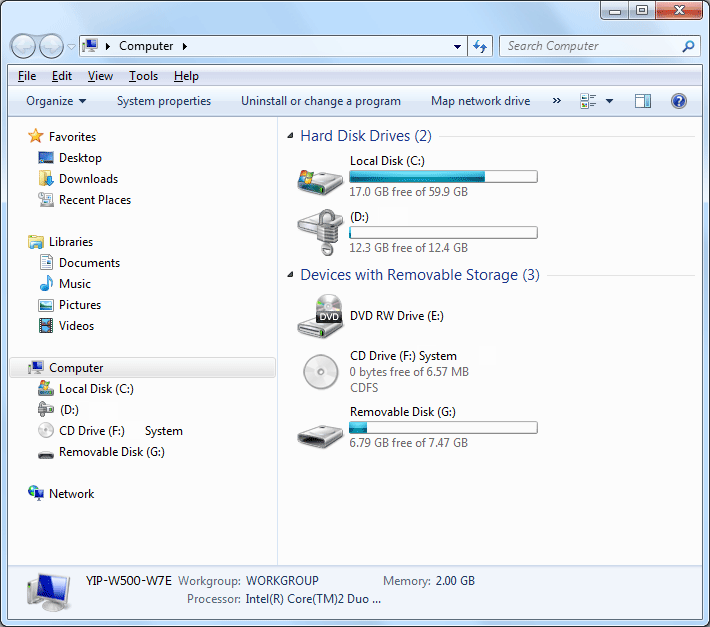Expand the arrow before Computer in address bar
This screenshot has width=710, height=627.
click(x=108, y=46)
